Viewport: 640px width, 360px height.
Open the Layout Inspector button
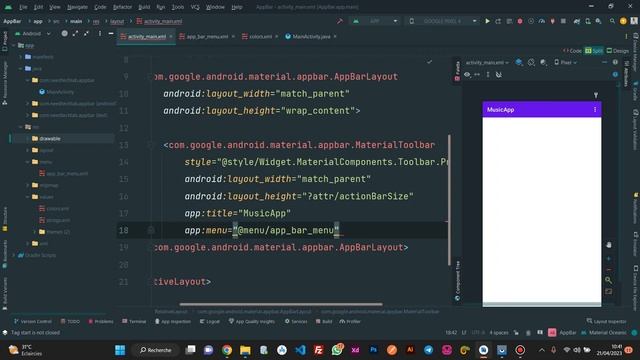pyautogui.click(x=607, y=322)
